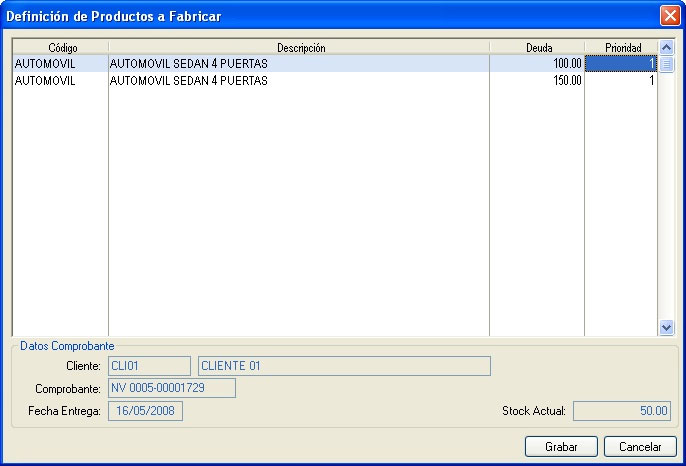Image resolution: width=686 pixels, height=466 pixels.
Task: Click the Comprobante field NV 0005-00001729
Action: coord(171,388)
